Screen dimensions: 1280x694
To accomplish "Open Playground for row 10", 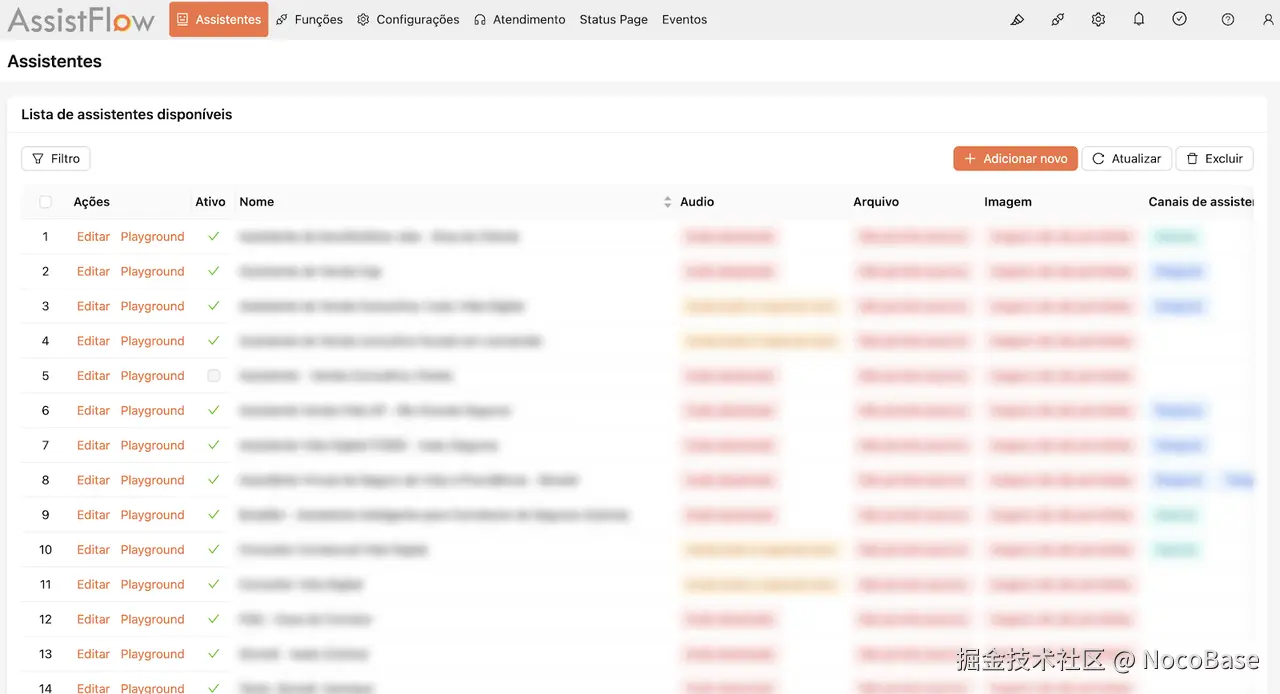I will pos(152,550).
